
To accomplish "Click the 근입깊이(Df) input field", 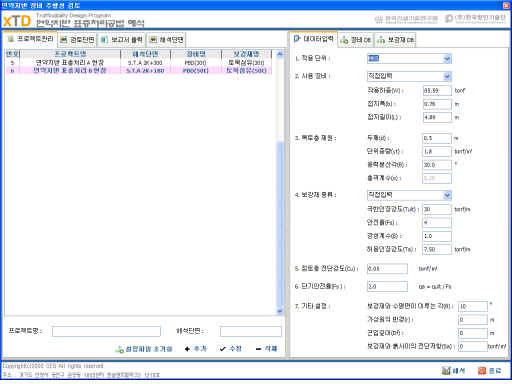I will 473,333.
